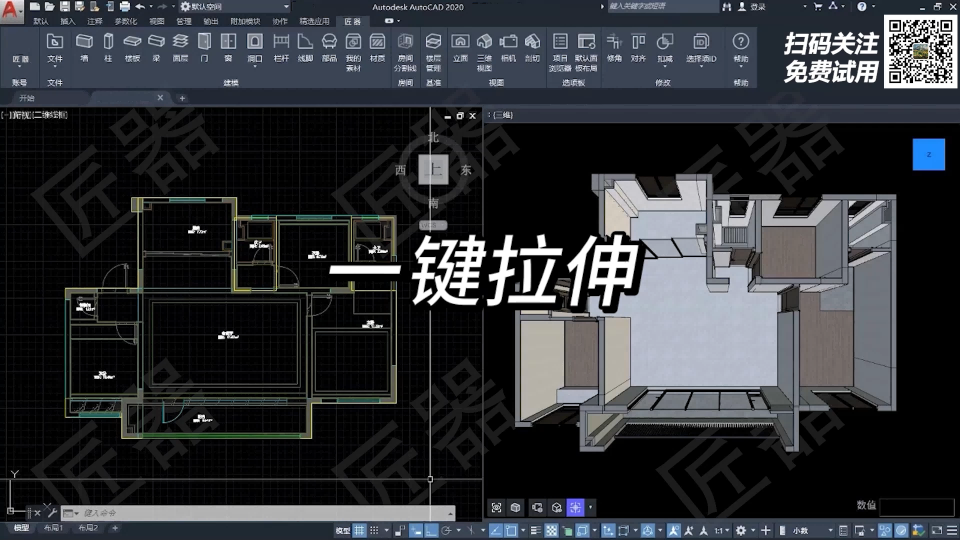The width and height of the screenshot is (960, 540).
Task: Switch to the 注释 ribbon tab
Action: coord(95,21)
